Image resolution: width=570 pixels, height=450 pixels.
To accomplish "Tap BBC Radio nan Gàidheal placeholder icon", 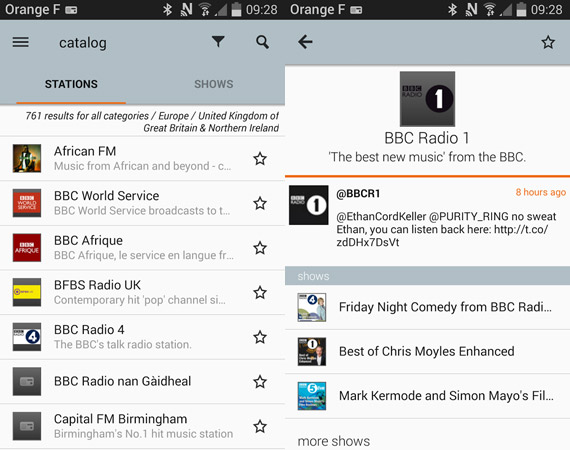I will [27, 382].
